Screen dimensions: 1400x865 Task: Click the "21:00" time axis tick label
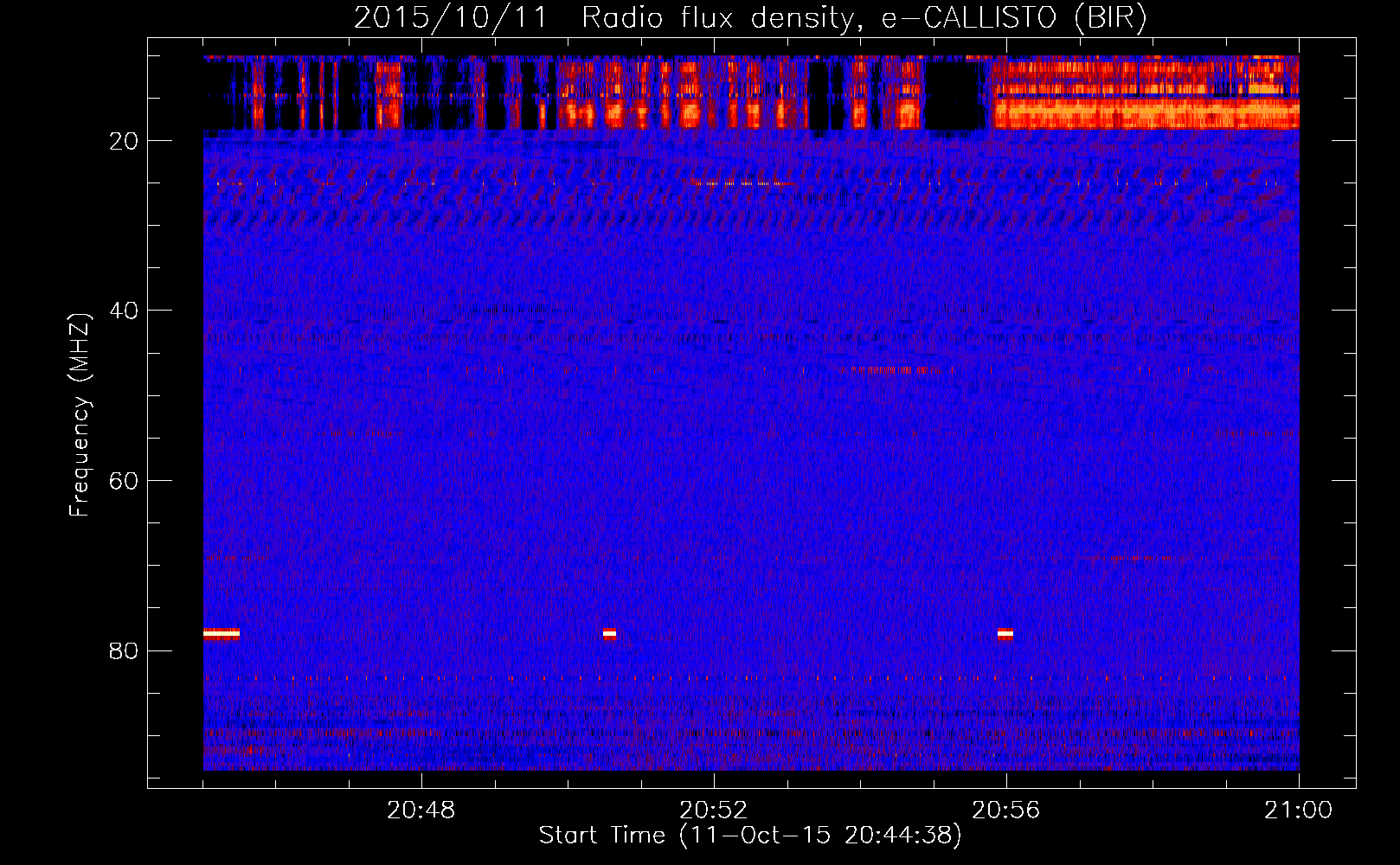(x=1299, y=811)
